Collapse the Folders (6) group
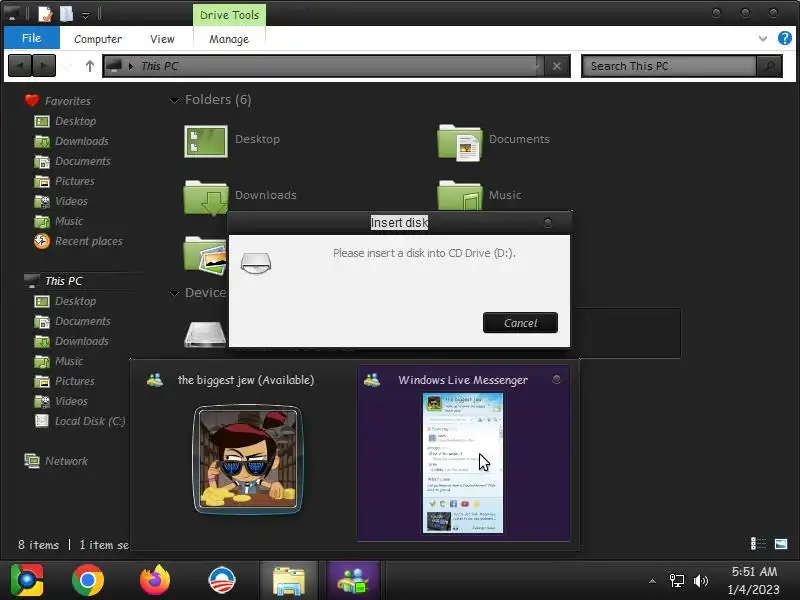The height and width of the screenshot is (600, 800). pos(174,100)
